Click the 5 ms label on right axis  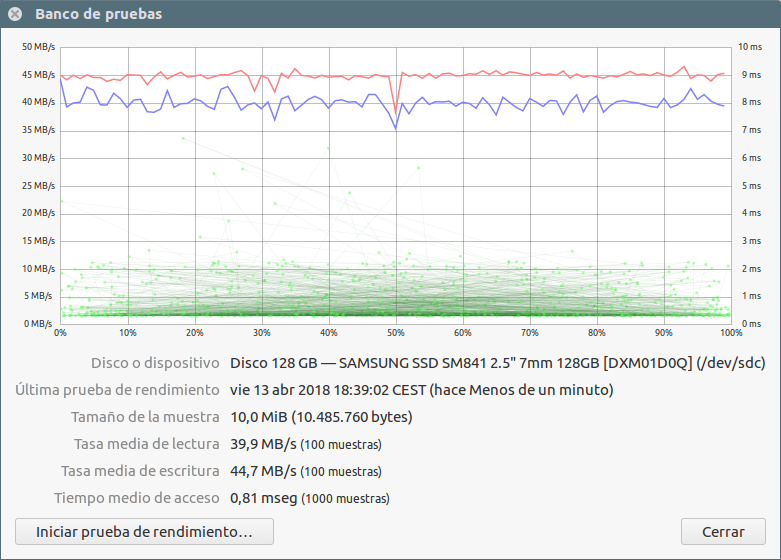[749, 186]
